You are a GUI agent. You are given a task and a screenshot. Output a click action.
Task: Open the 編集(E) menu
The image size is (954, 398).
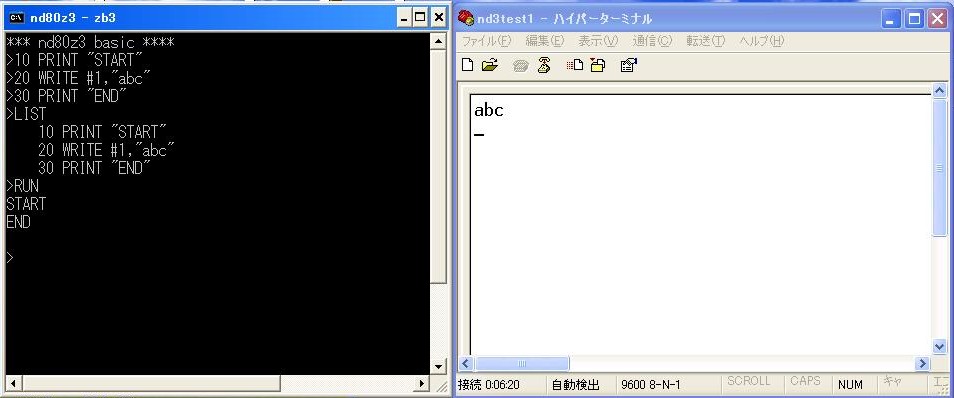pyautogui.click(x=545, y=41)
